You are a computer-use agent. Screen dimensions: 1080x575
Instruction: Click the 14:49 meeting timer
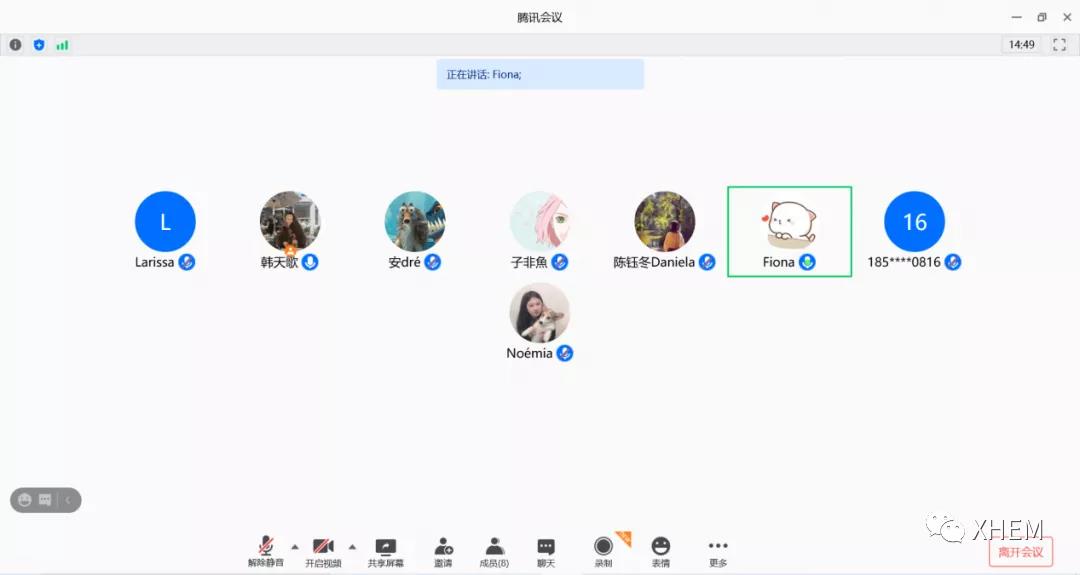1021,45
